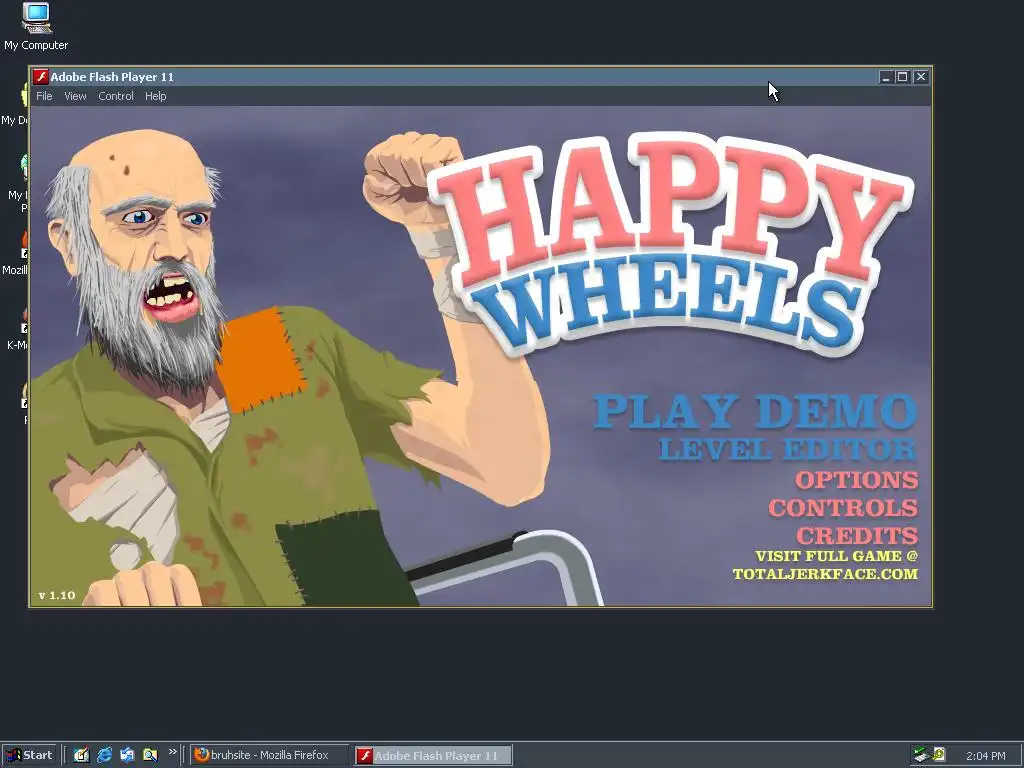
Task: Click the yellow key tray icon
Action: (x=939, y=754)
